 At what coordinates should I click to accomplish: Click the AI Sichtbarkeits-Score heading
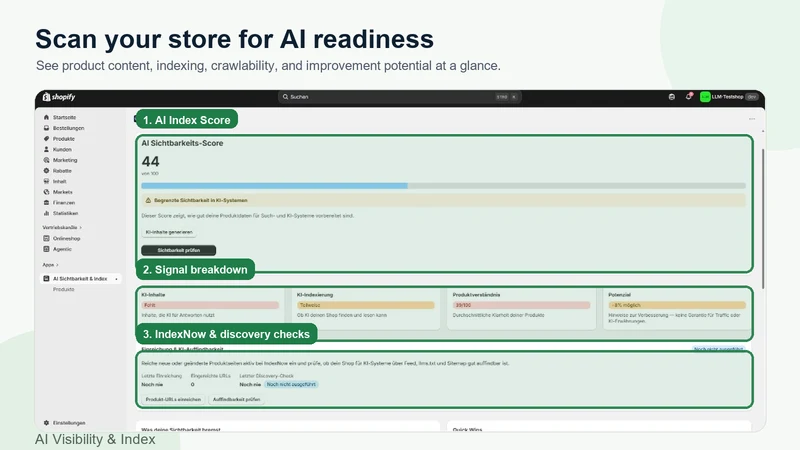(182, 143)
